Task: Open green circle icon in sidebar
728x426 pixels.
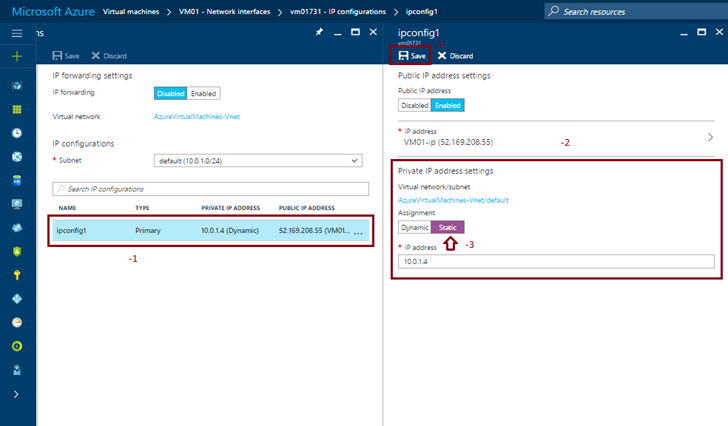Action: coord(17,346)
